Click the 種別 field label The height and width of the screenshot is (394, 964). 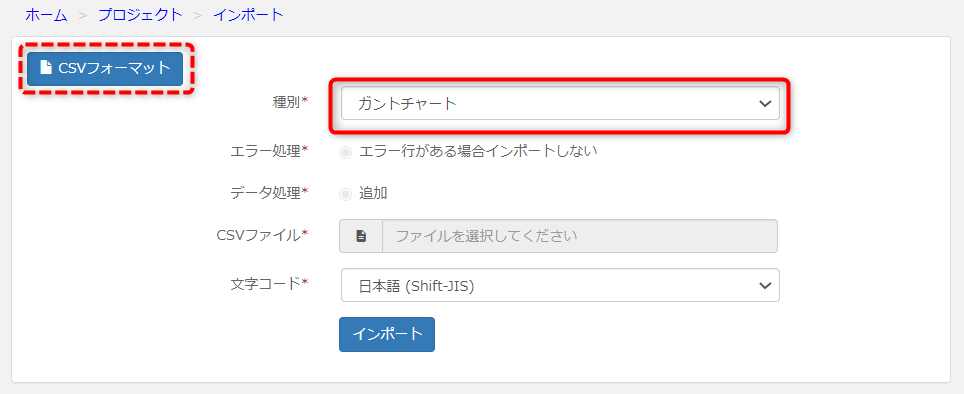point(290,103)
